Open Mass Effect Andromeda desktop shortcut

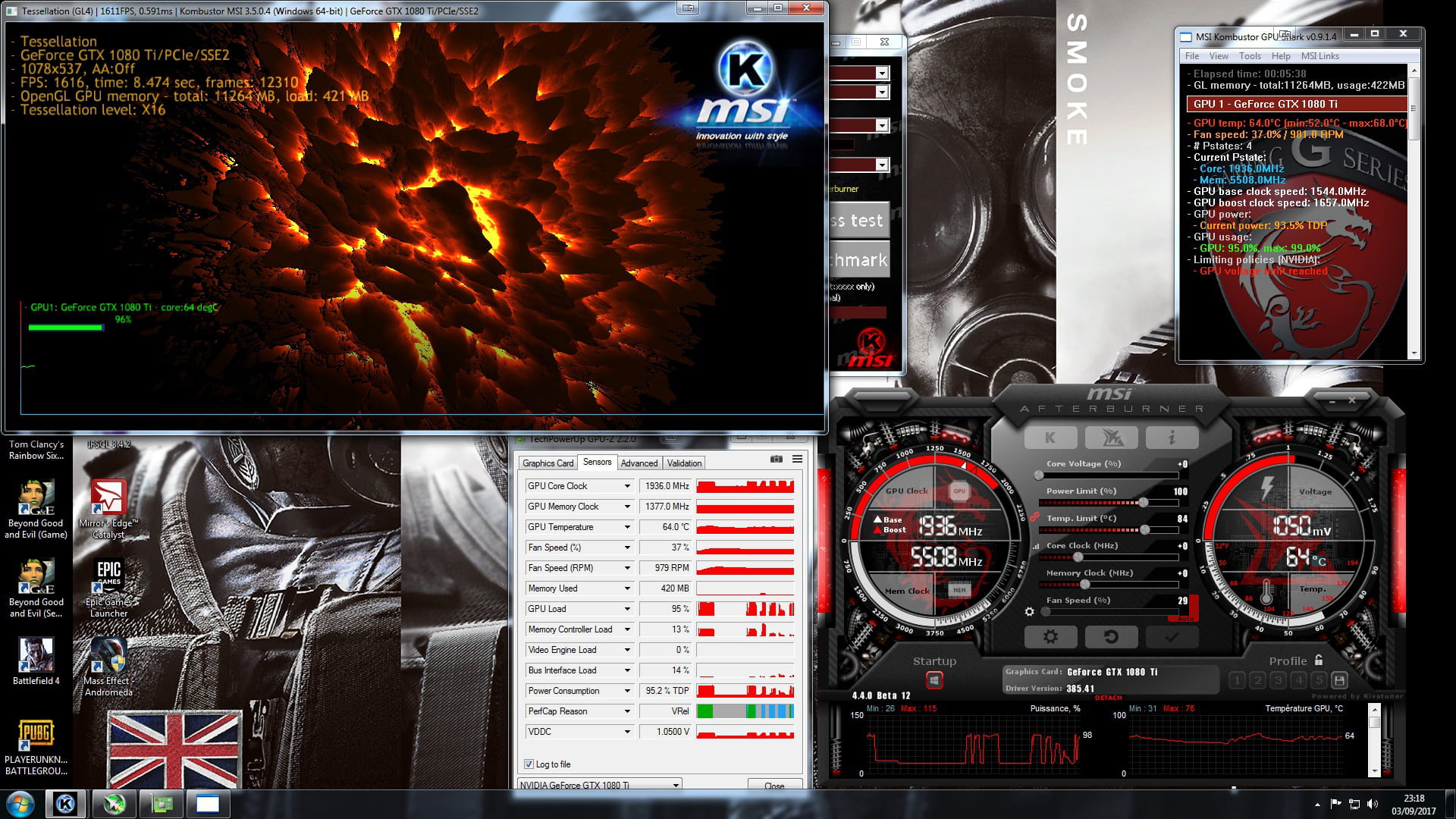click(x=108, y=667)
